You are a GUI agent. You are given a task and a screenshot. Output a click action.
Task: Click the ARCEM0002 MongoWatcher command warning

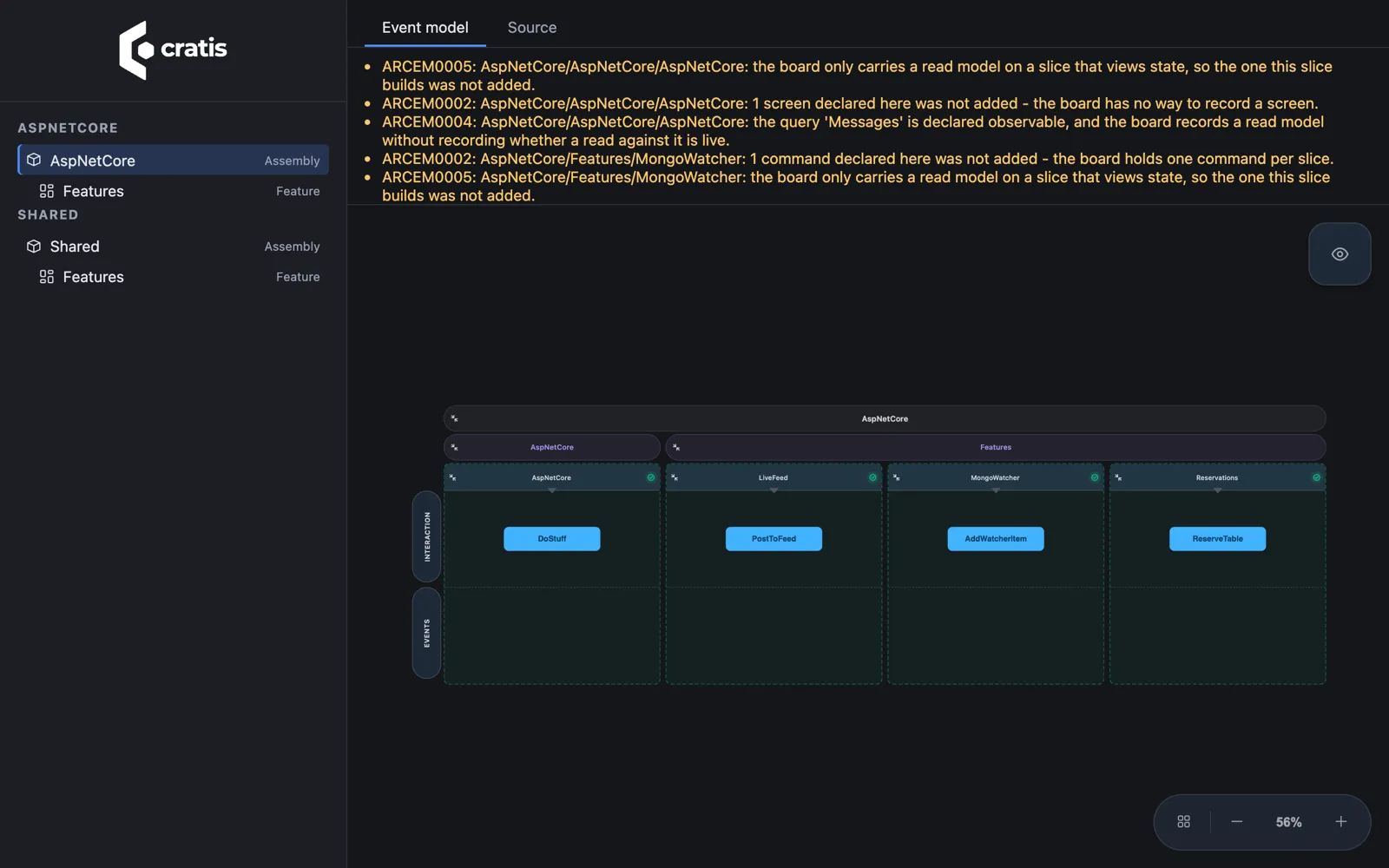858,159
